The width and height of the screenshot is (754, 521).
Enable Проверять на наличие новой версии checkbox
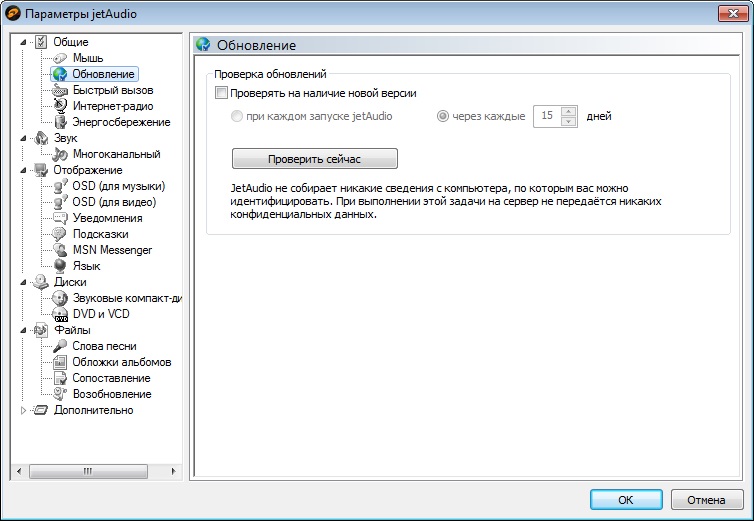click(221, 93)
